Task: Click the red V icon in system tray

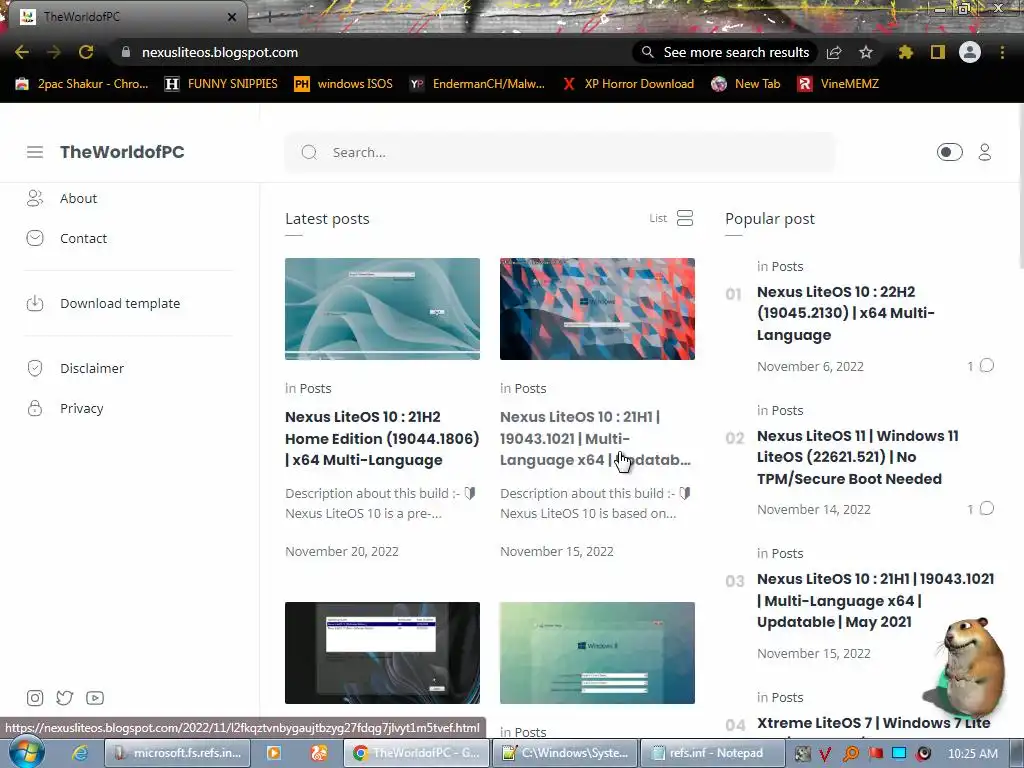Action: click(x=825, y=754)
